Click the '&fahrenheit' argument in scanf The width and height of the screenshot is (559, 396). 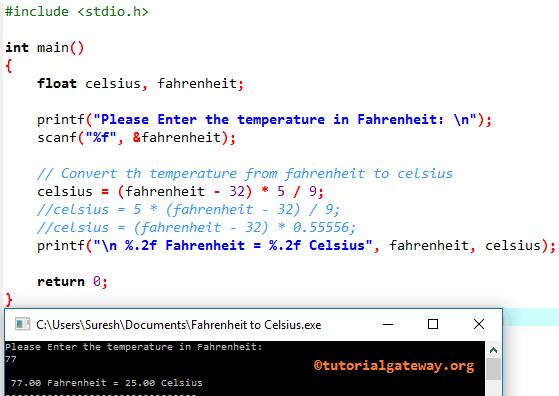(x=177, y=137)
